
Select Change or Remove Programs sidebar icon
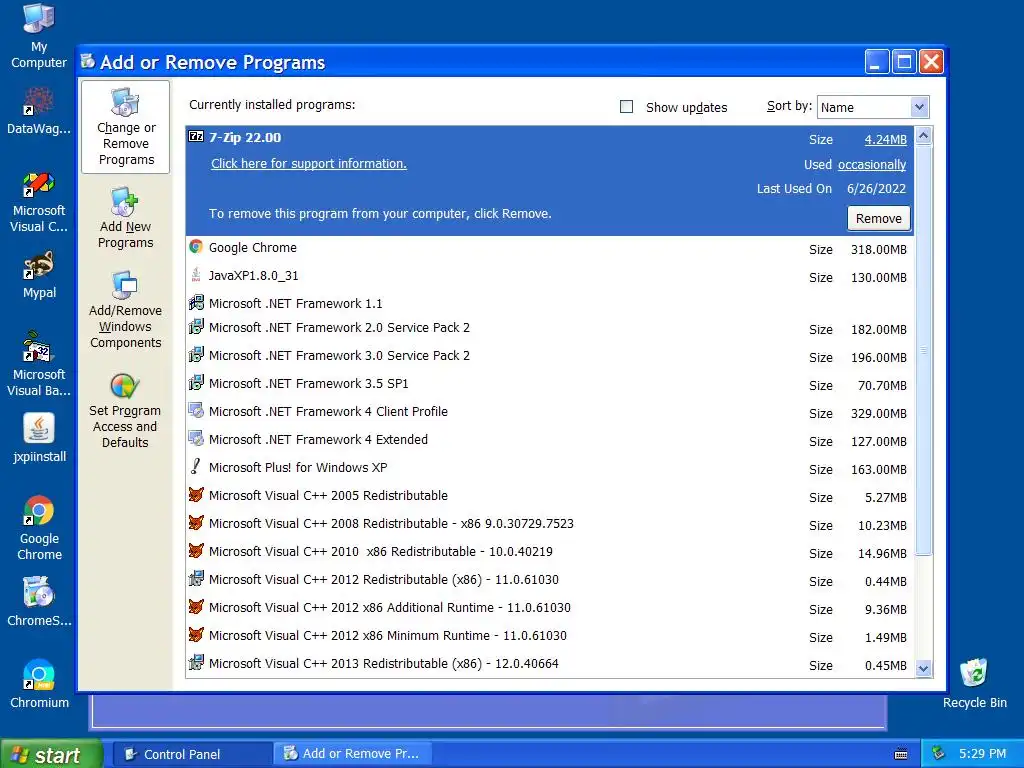tap(125, 127)
